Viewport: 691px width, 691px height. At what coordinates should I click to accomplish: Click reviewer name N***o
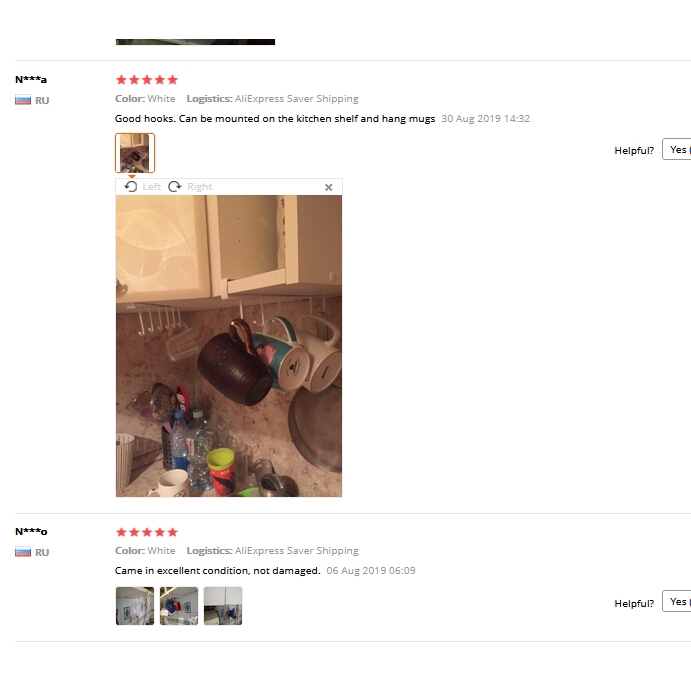[31, 531]
